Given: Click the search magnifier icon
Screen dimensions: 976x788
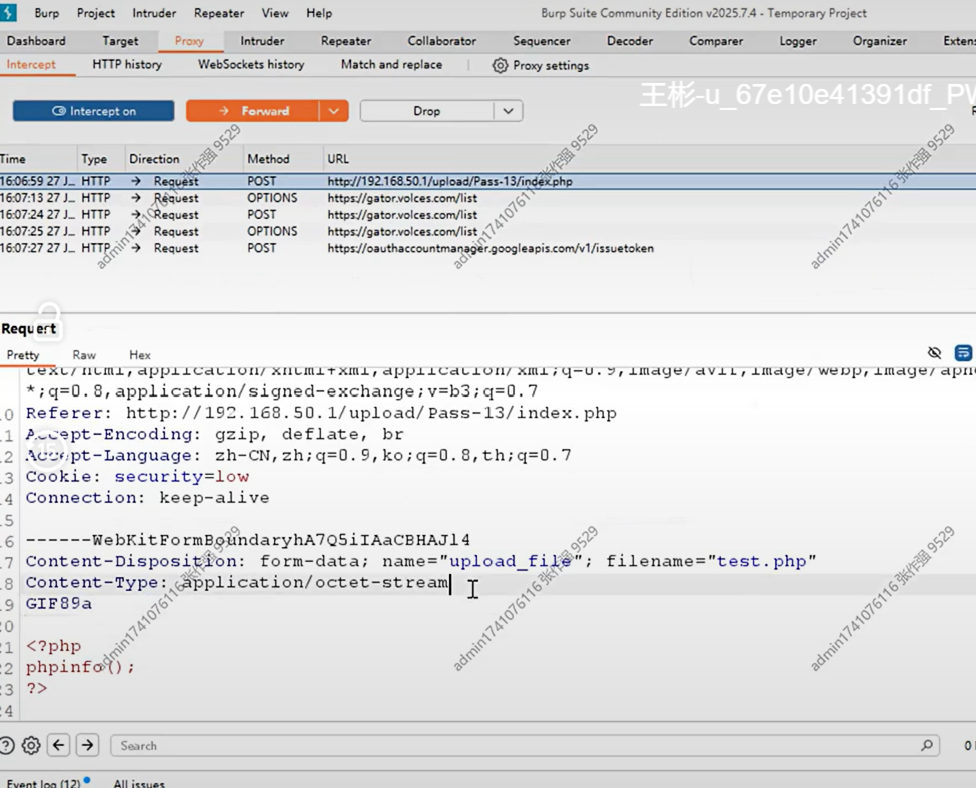Looking at the screenshot, I should (x=927, y=745).
